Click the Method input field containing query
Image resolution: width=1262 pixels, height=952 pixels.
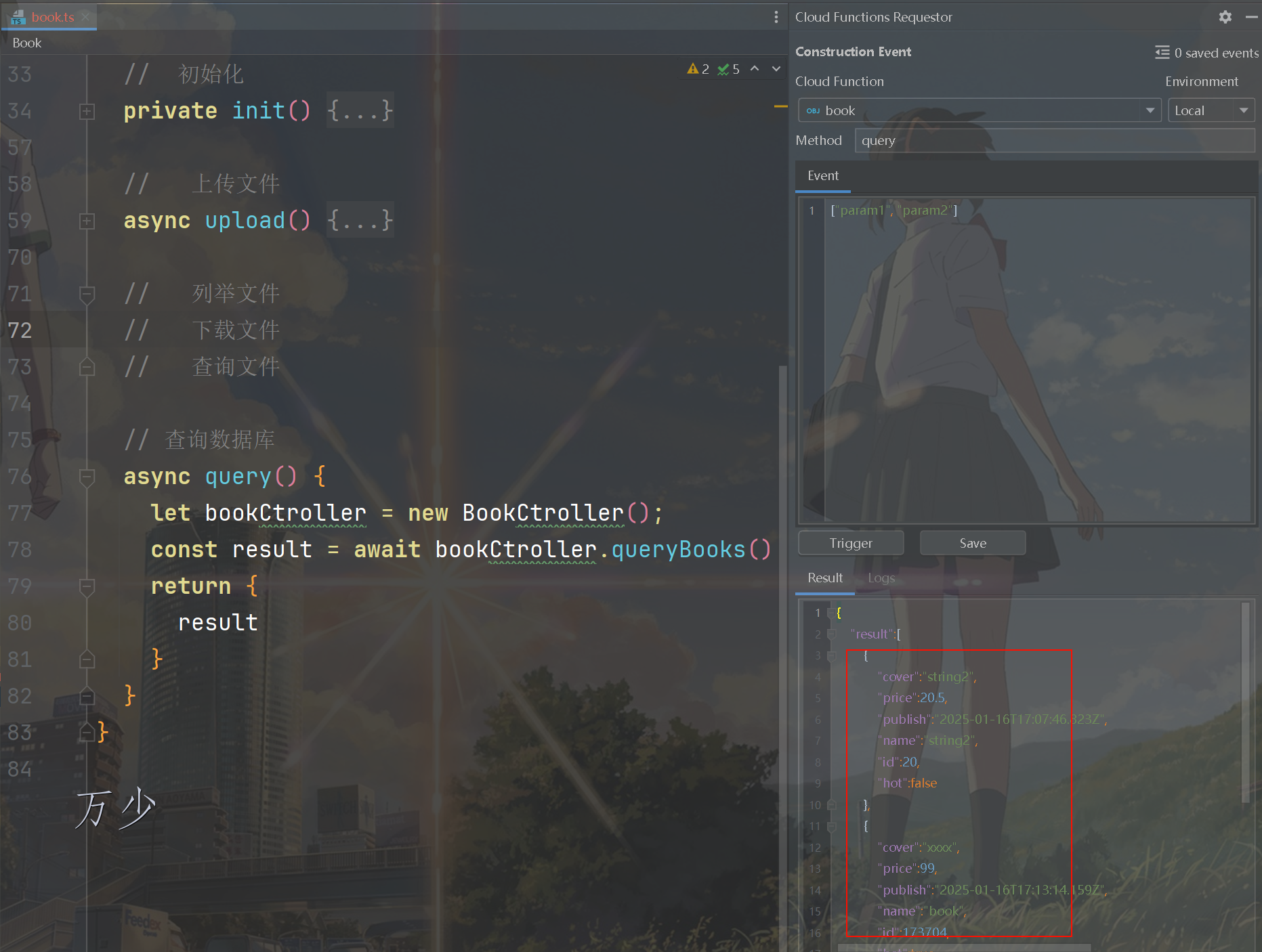pos(1055,140)
